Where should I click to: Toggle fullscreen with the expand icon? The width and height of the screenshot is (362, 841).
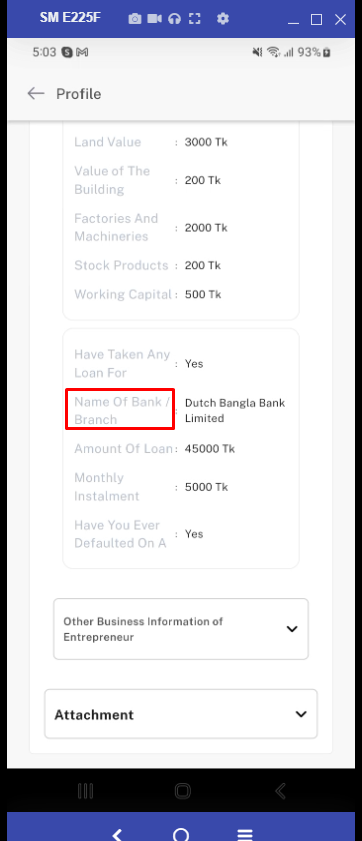[195, 19]
